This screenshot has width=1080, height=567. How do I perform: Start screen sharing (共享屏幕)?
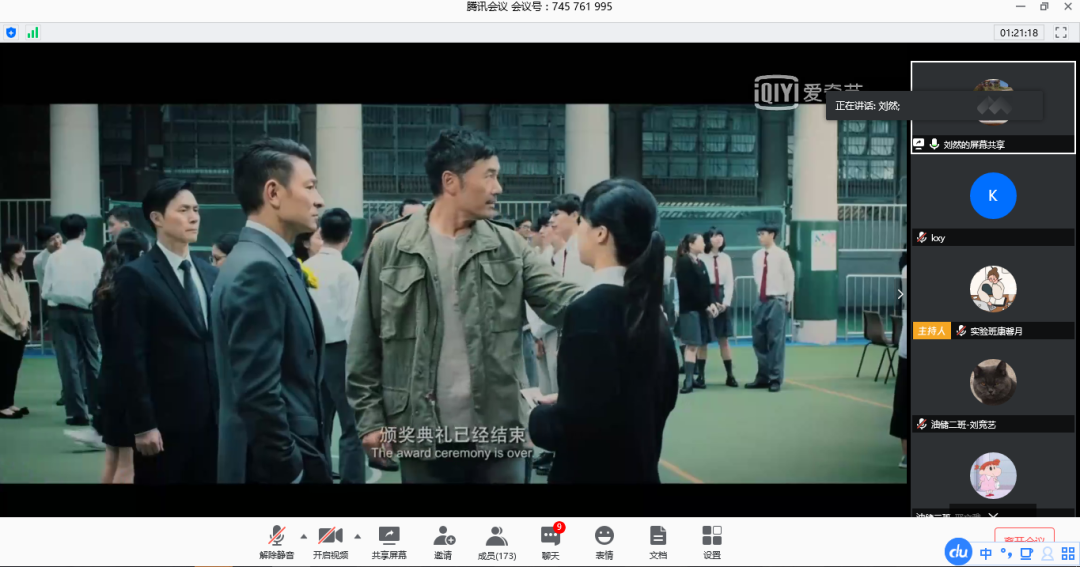(x=389, y=542)
